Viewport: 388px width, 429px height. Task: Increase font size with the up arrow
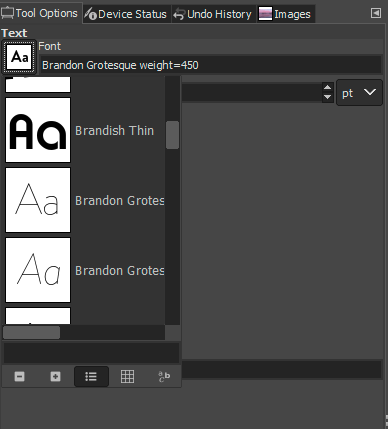click(x=328, y=88)
